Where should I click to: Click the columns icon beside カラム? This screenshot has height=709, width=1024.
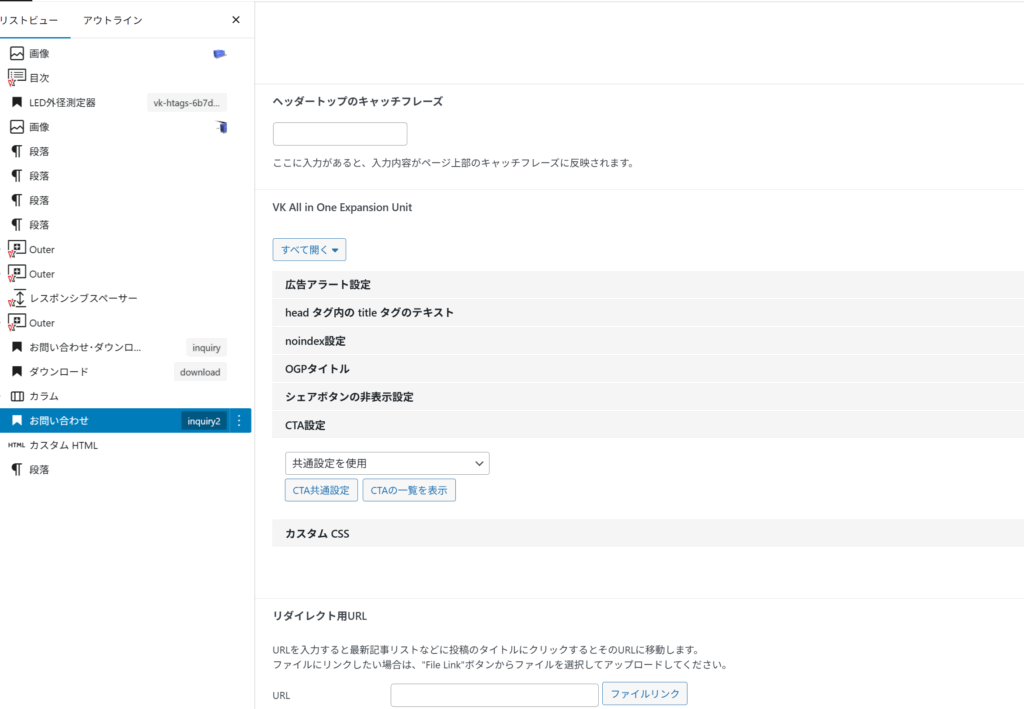[18, 396]
